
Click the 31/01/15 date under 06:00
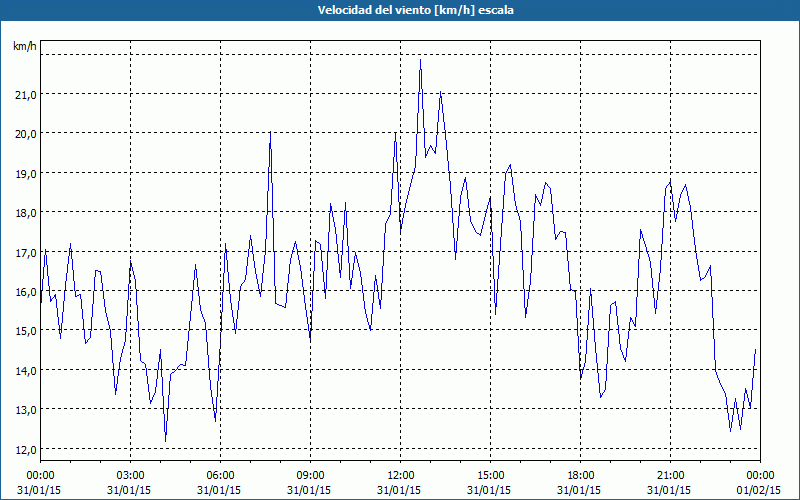(x=219, y=490)
